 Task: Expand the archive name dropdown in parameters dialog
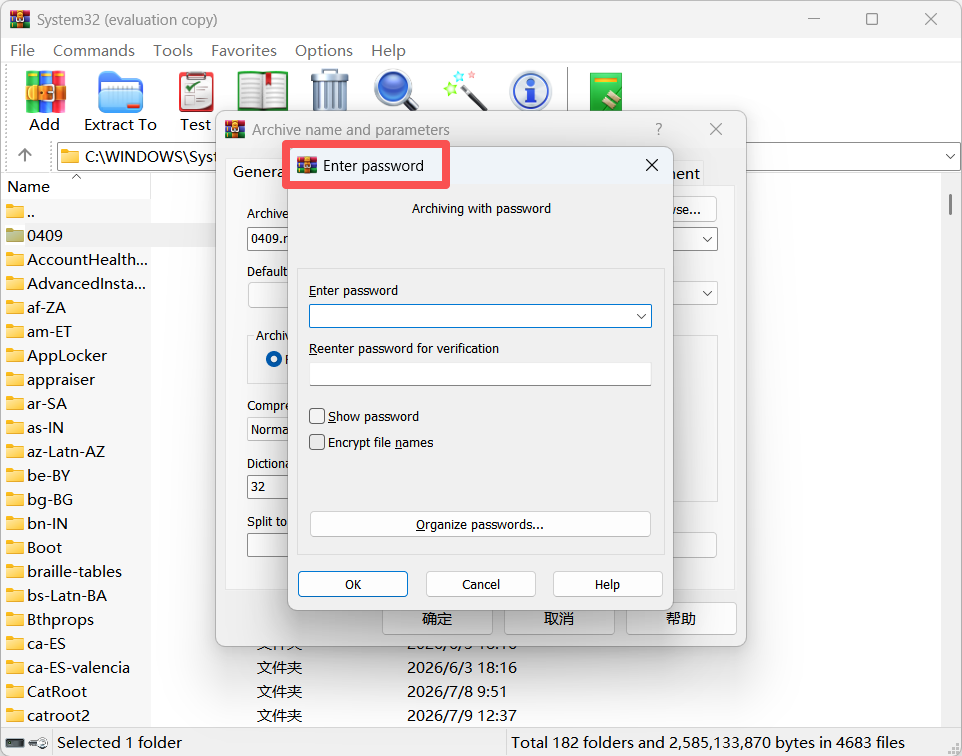click(707, 239)
